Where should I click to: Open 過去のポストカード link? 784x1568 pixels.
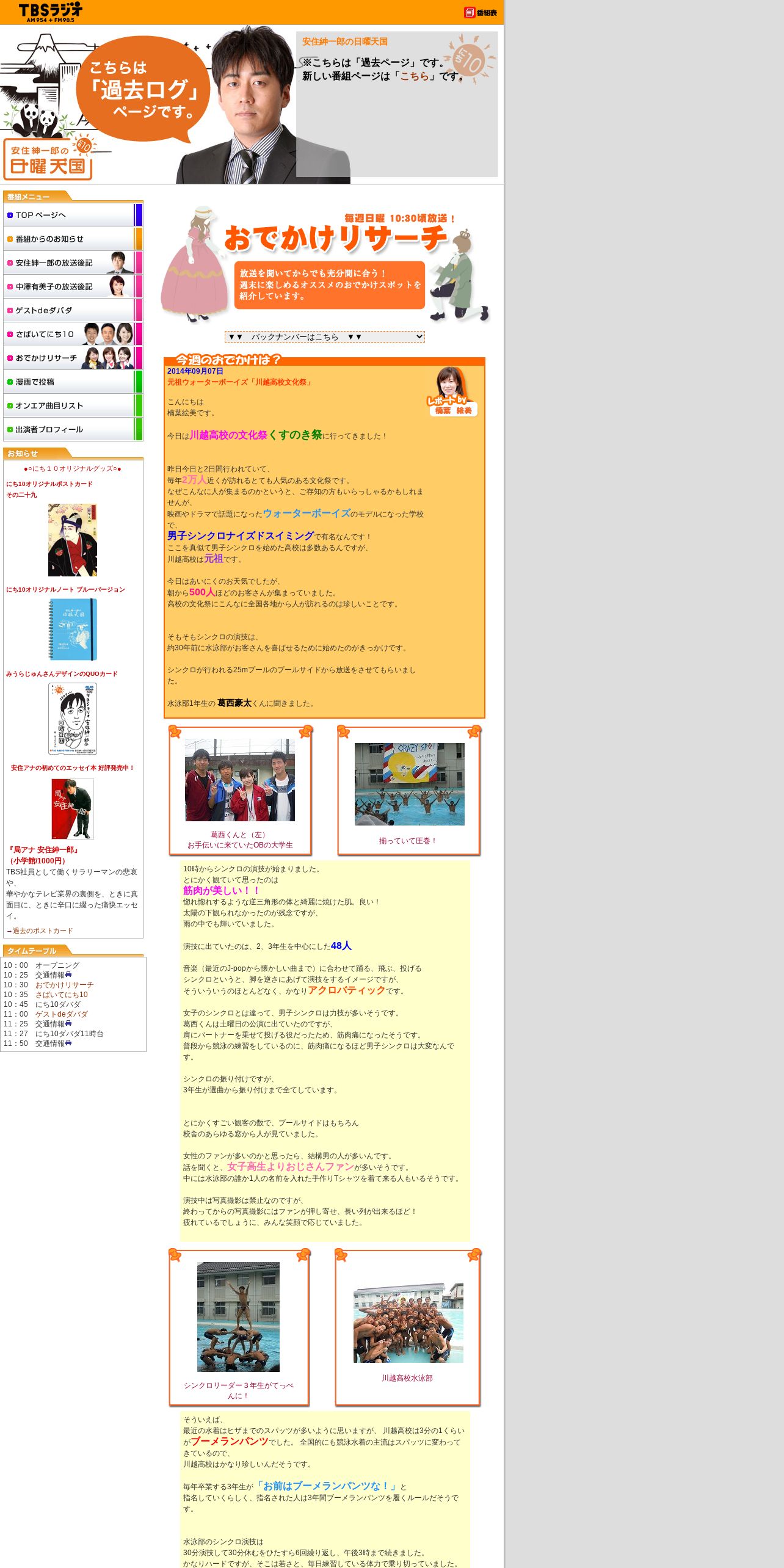click(x=43, y=931)
